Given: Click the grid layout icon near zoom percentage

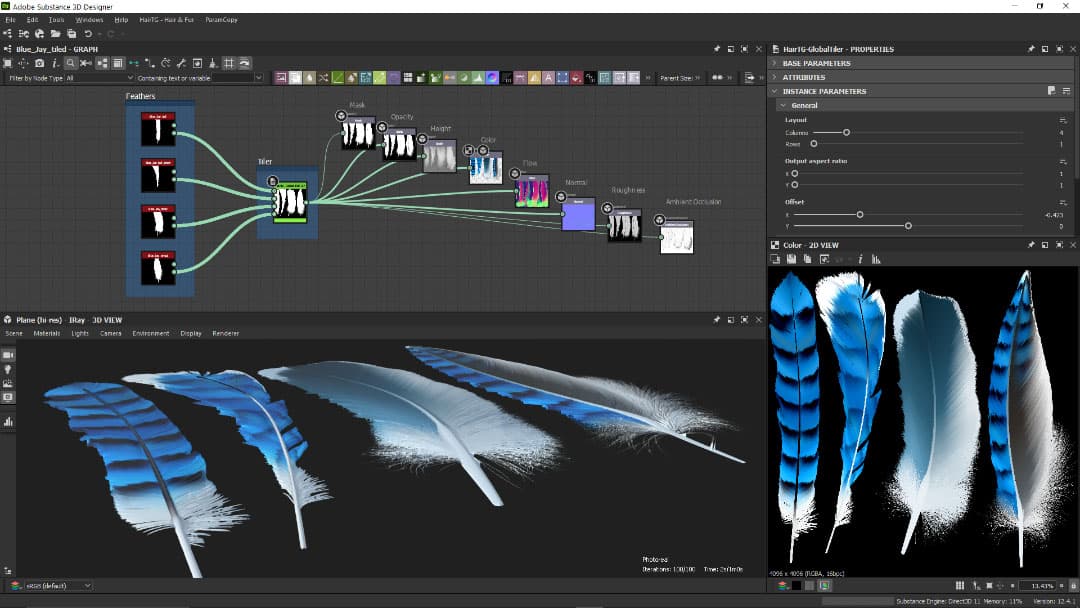Looking at the screenshot, I should 960,586.
